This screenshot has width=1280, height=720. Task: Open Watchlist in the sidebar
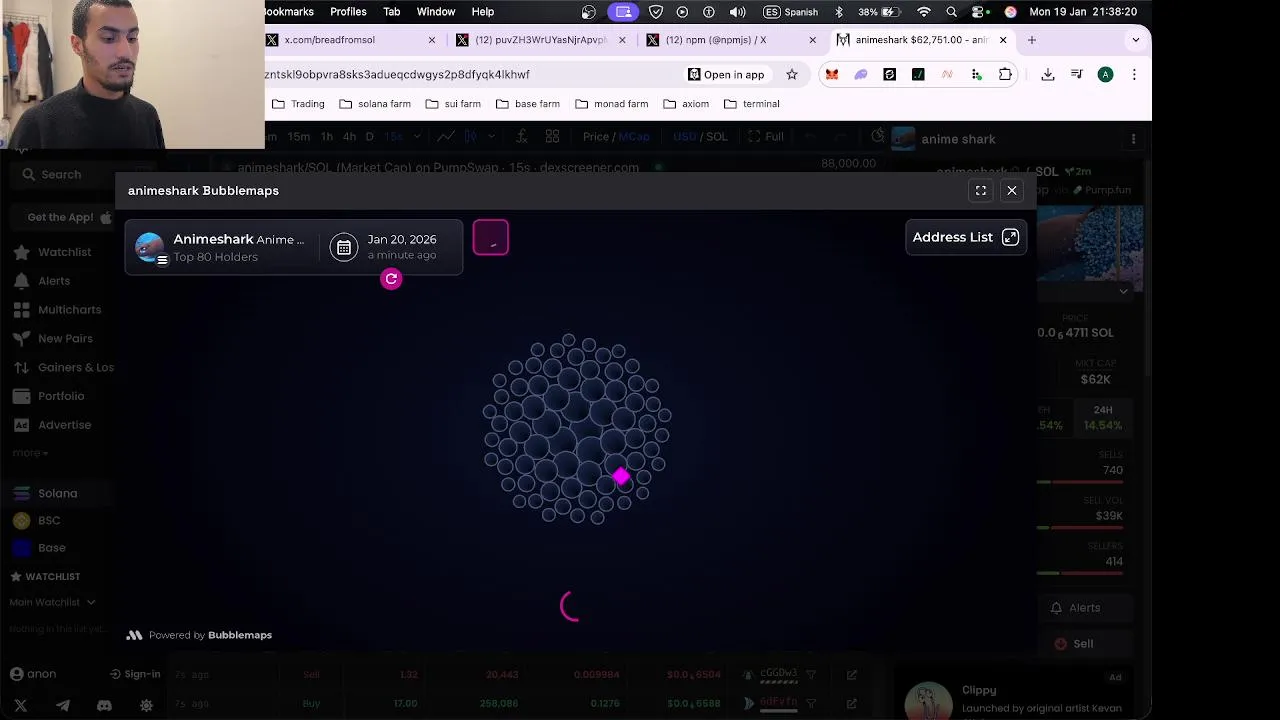tap(53, 252)
